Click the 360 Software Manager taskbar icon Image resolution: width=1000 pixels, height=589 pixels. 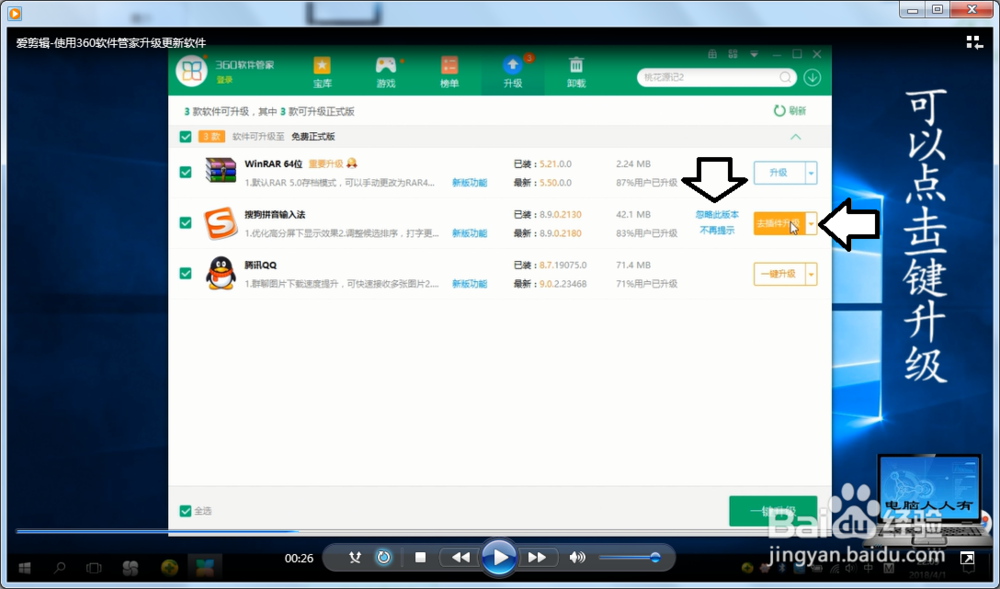pyautogui.click(x=204, y=567)
